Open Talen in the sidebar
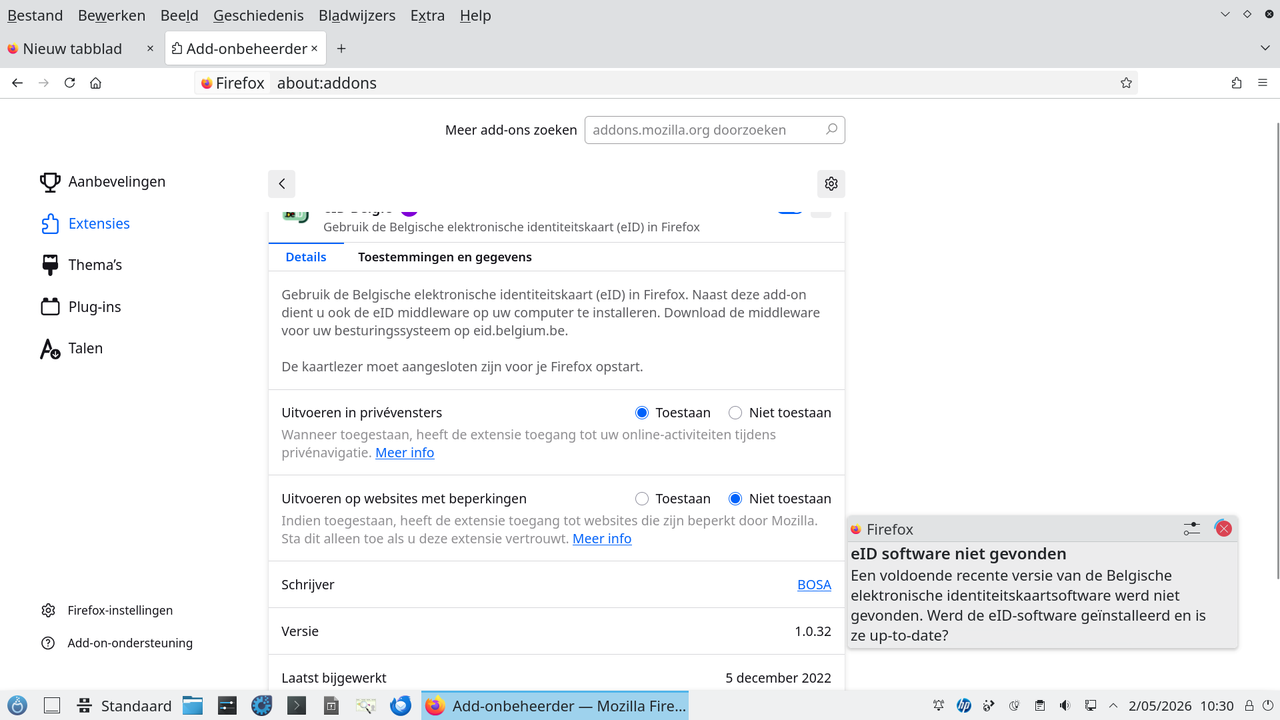The image size is (1280, 720). click(x=71, y=349)
